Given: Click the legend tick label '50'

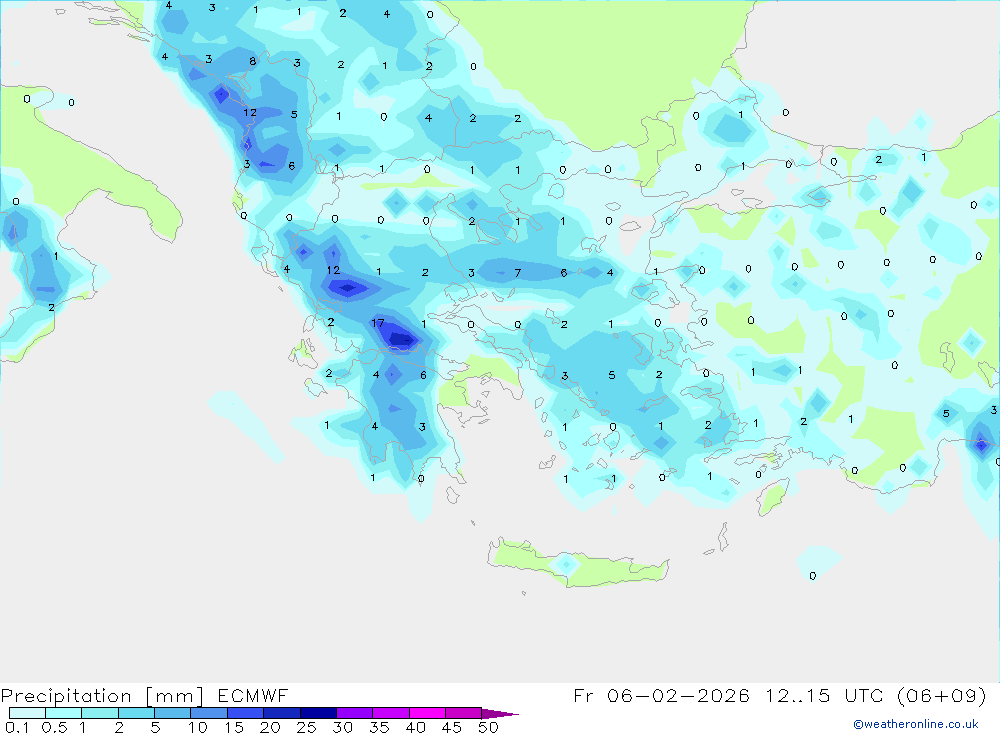Looking at the screenshot, I should pyautogui.click(x=488, y=727).
